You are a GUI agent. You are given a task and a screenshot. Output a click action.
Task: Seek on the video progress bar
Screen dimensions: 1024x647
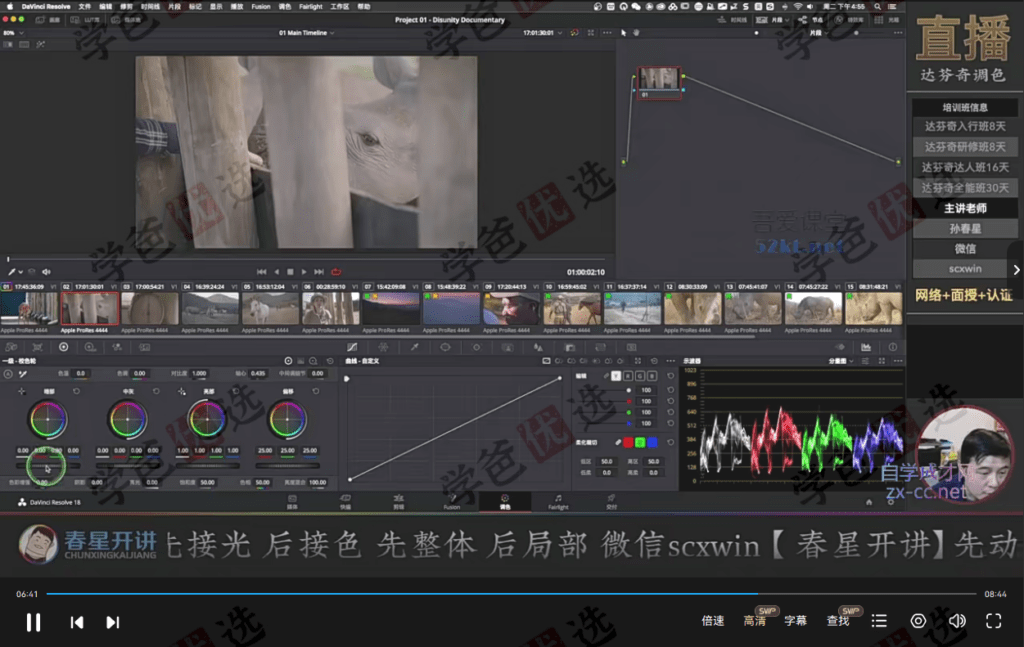coord(511,593)
